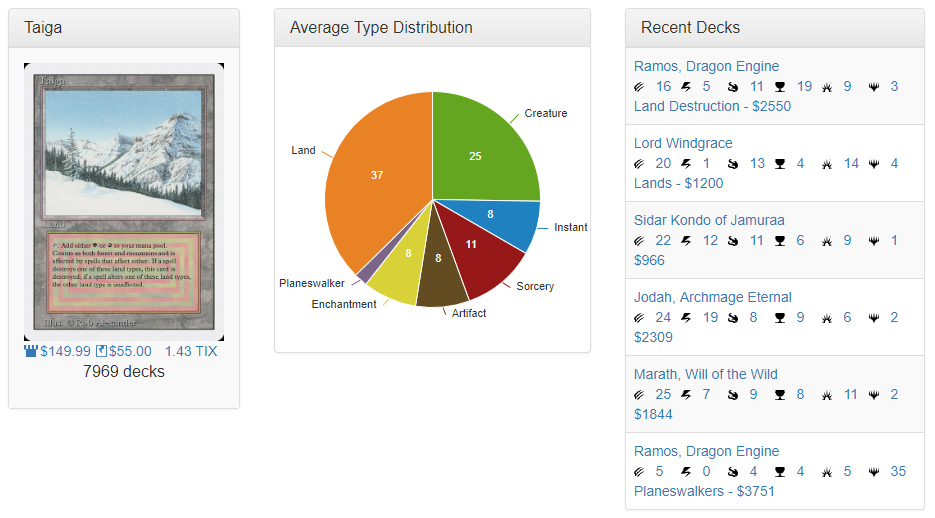Select the dark red Sorcery pie slice
The height and width of the screenshot is (518, 935).
tap(480, 255)
